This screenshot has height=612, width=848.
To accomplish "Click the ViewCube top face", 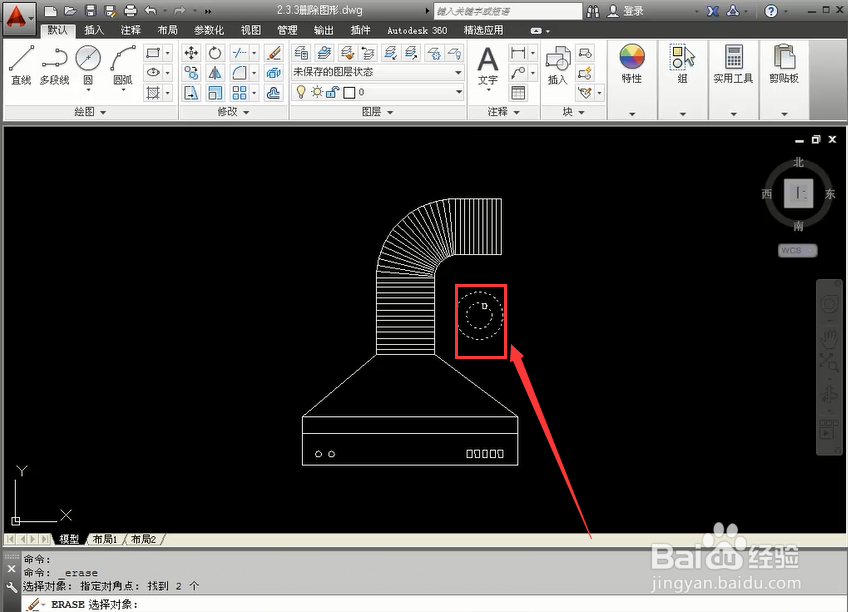I will pos(798,193).
